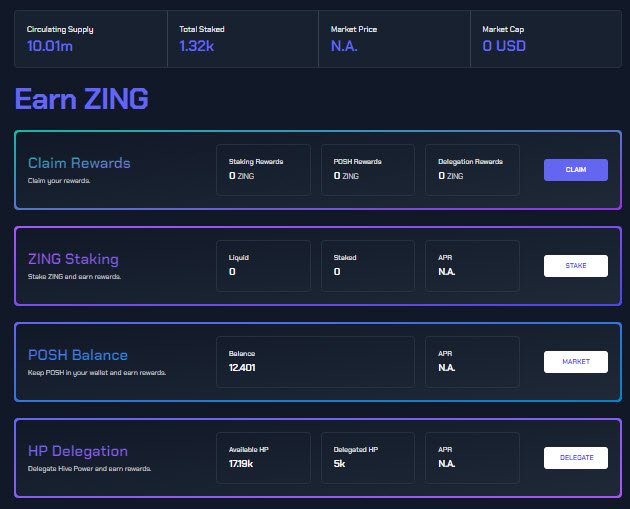This screenshot has height=509, width=630.
Task: Select the POSH balance value 12.401
Action: 242,368
